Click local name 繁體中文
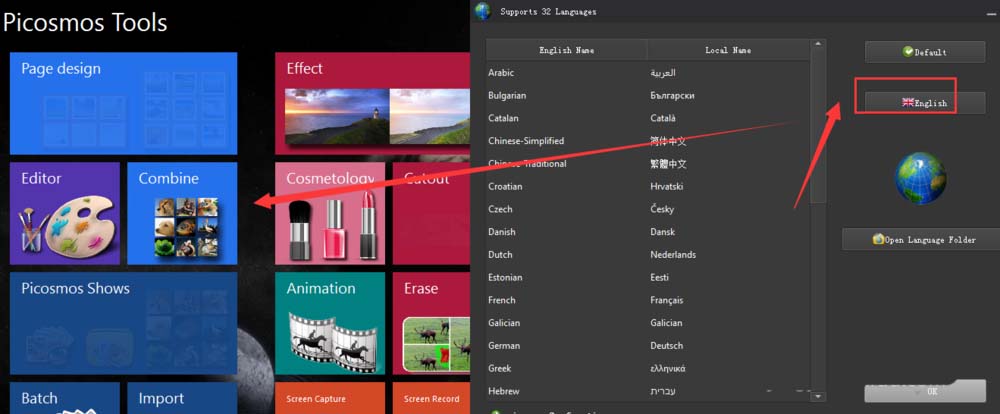1000x414 pixels. point(668,164)
